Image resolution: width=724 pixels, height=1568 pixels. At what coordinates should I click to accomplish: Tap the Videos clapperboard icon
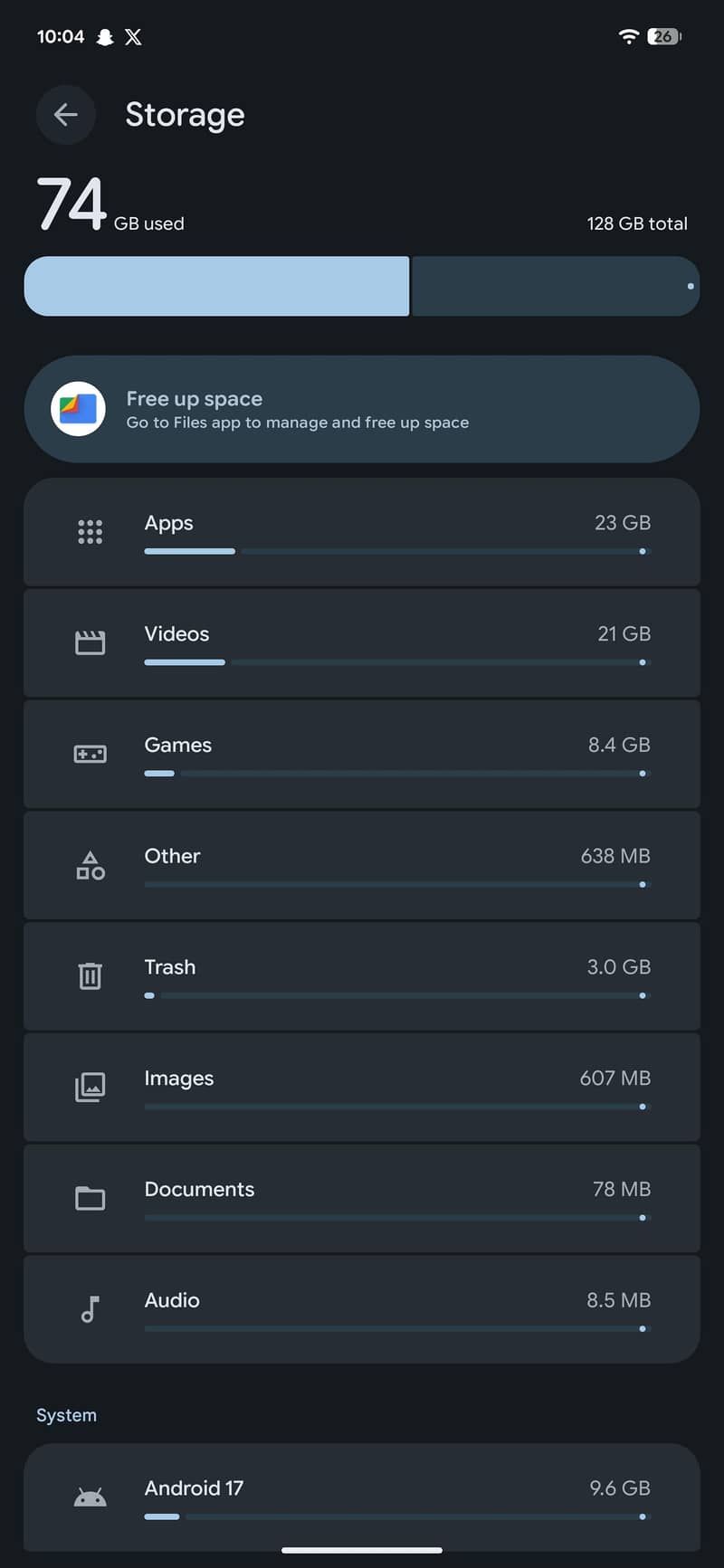(90, 642)
